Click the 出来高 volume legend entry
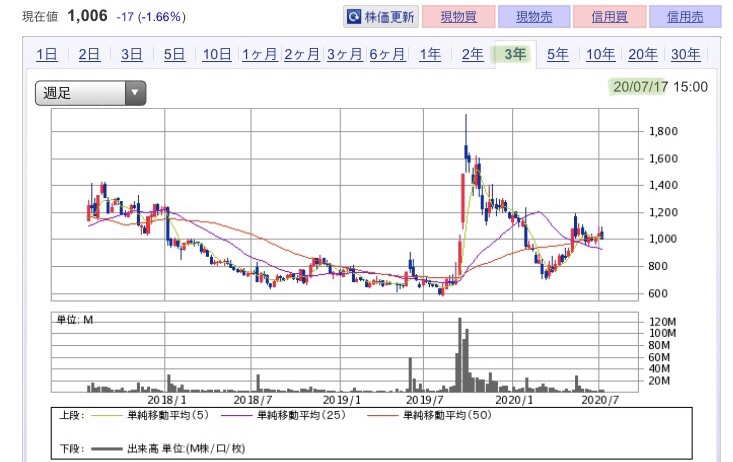 coord(168,449)
